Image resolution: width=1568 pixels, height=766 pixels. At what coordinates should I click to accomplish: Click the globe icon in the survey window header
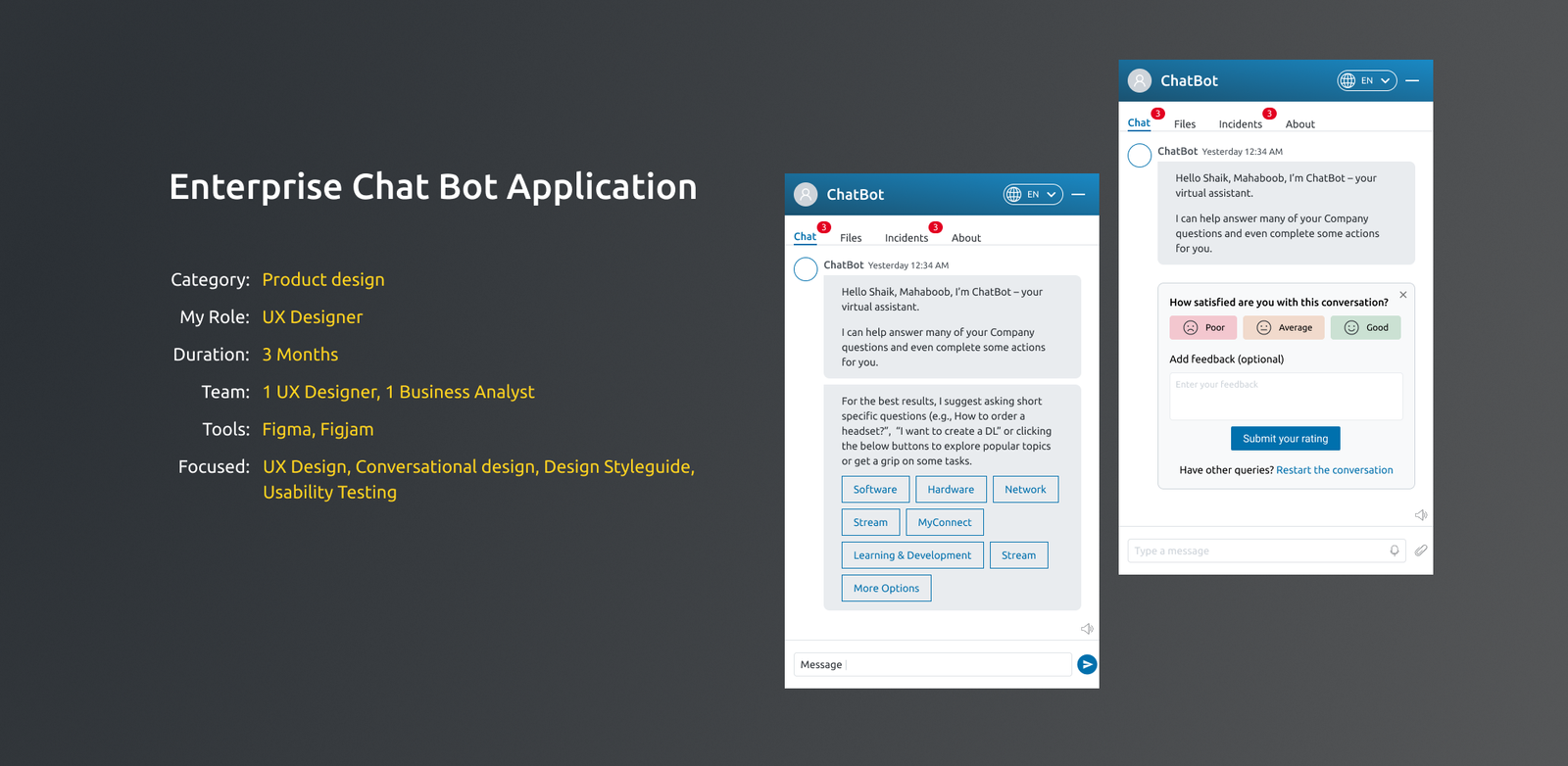(x=1348, y=80)
